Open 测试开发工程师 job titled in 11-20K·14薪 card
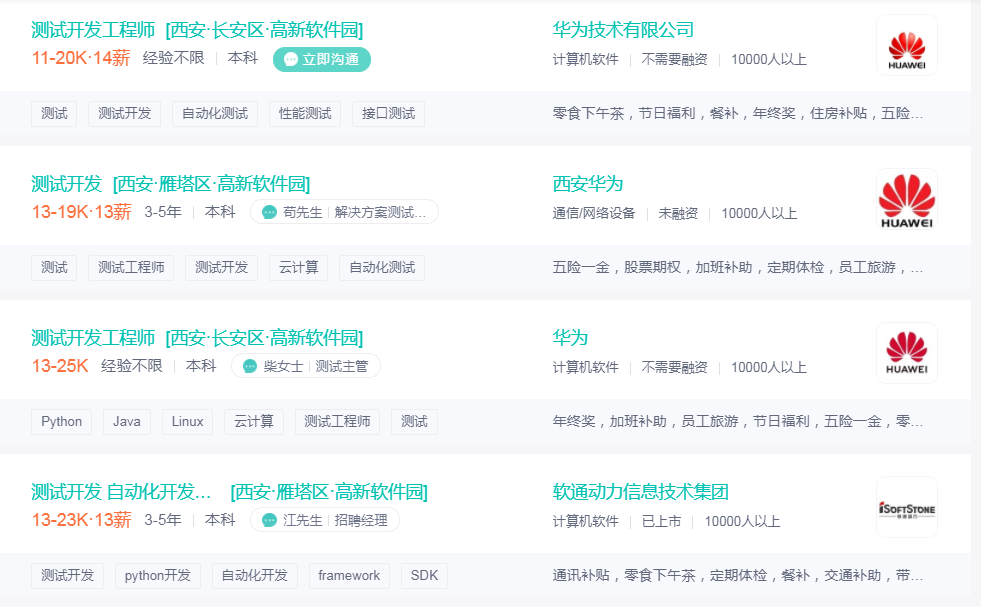 pyautogui.click(x=93, y=29)
